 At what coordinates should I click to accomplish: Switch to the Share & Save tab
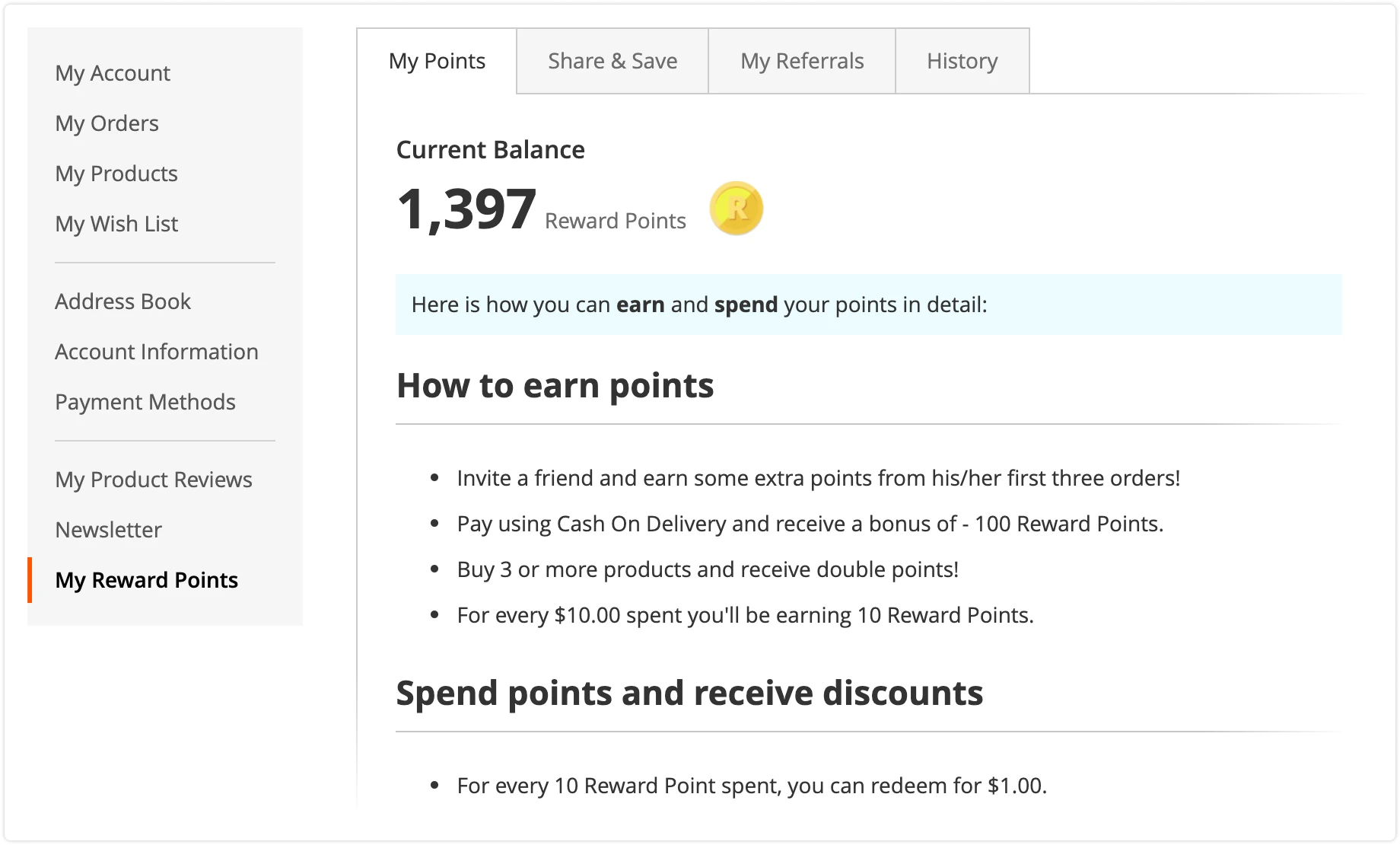612,60
